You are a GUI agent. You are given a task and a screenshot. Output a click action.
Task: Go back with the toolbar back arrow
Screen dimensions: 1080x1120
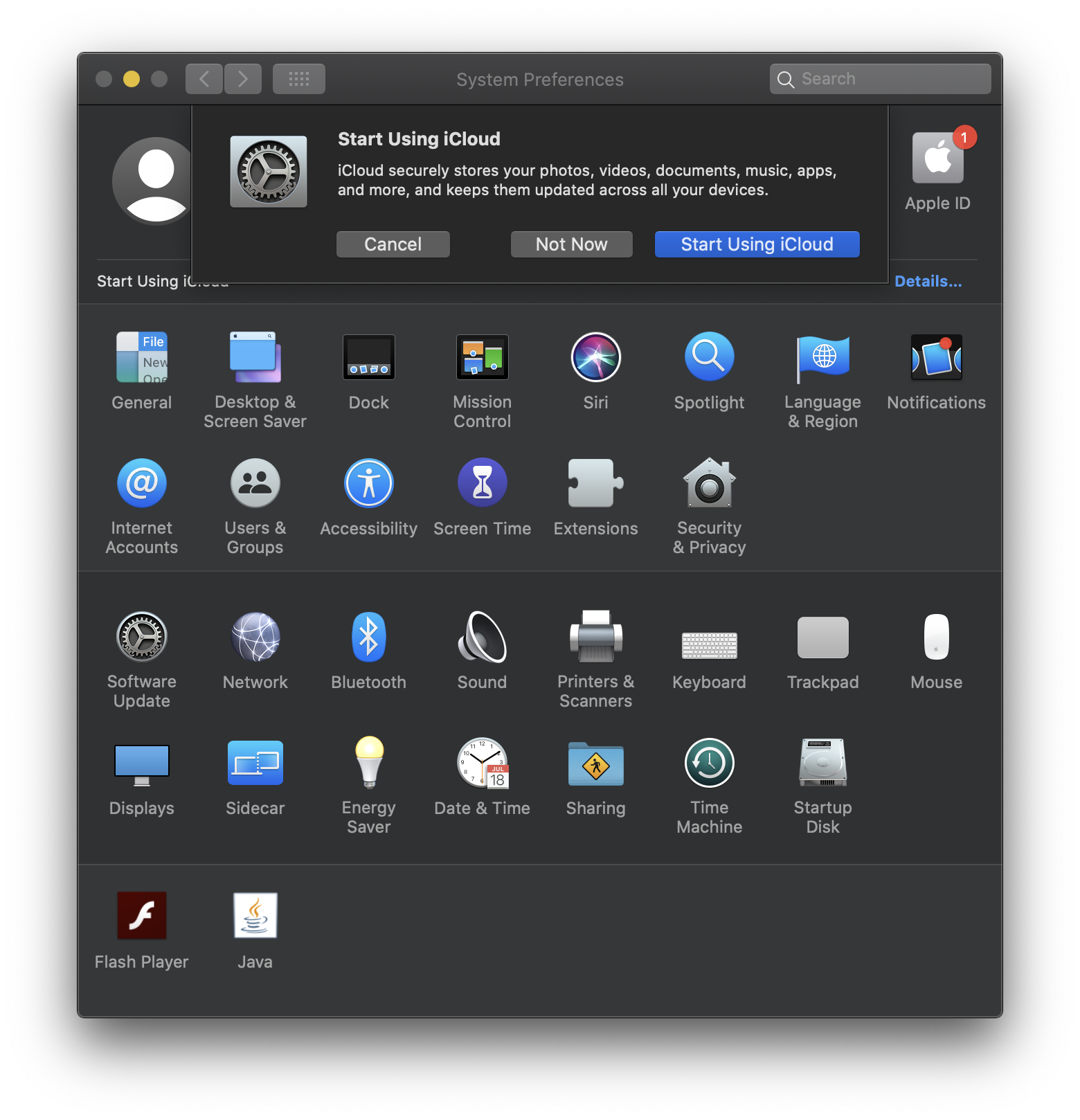pos(204,79)
